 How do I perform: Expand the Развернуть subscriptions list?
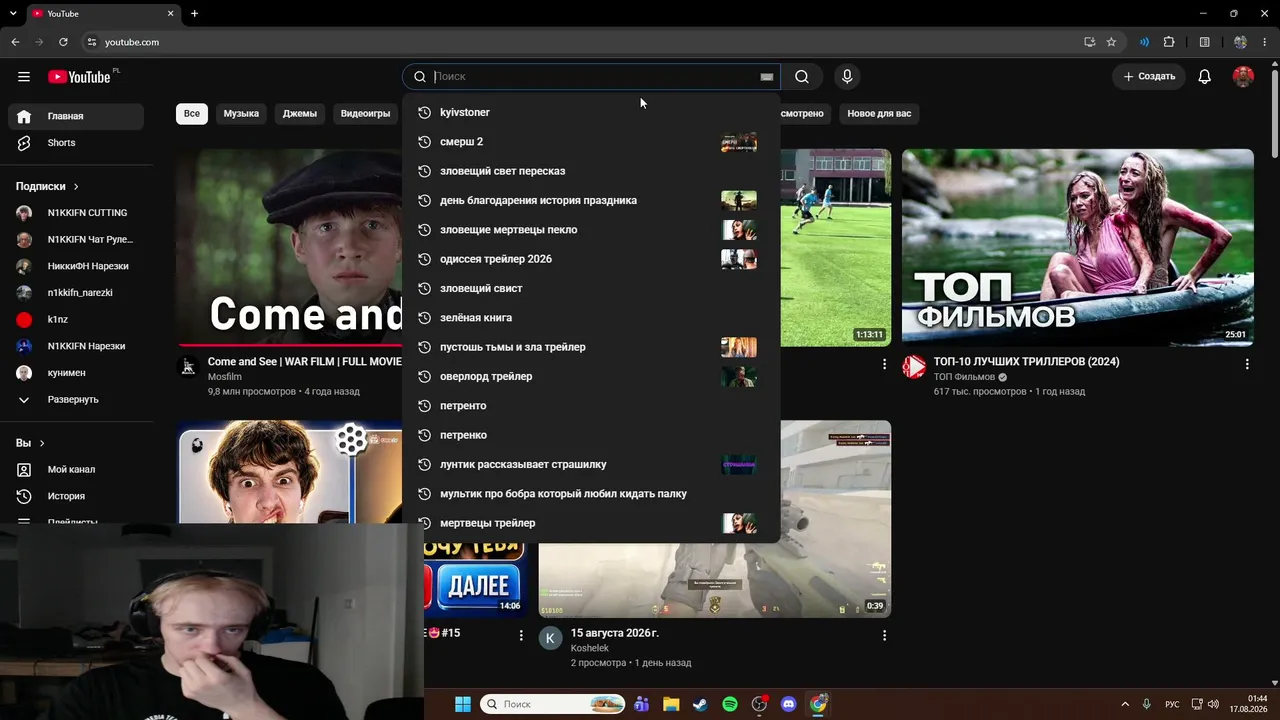click(76, 400)
